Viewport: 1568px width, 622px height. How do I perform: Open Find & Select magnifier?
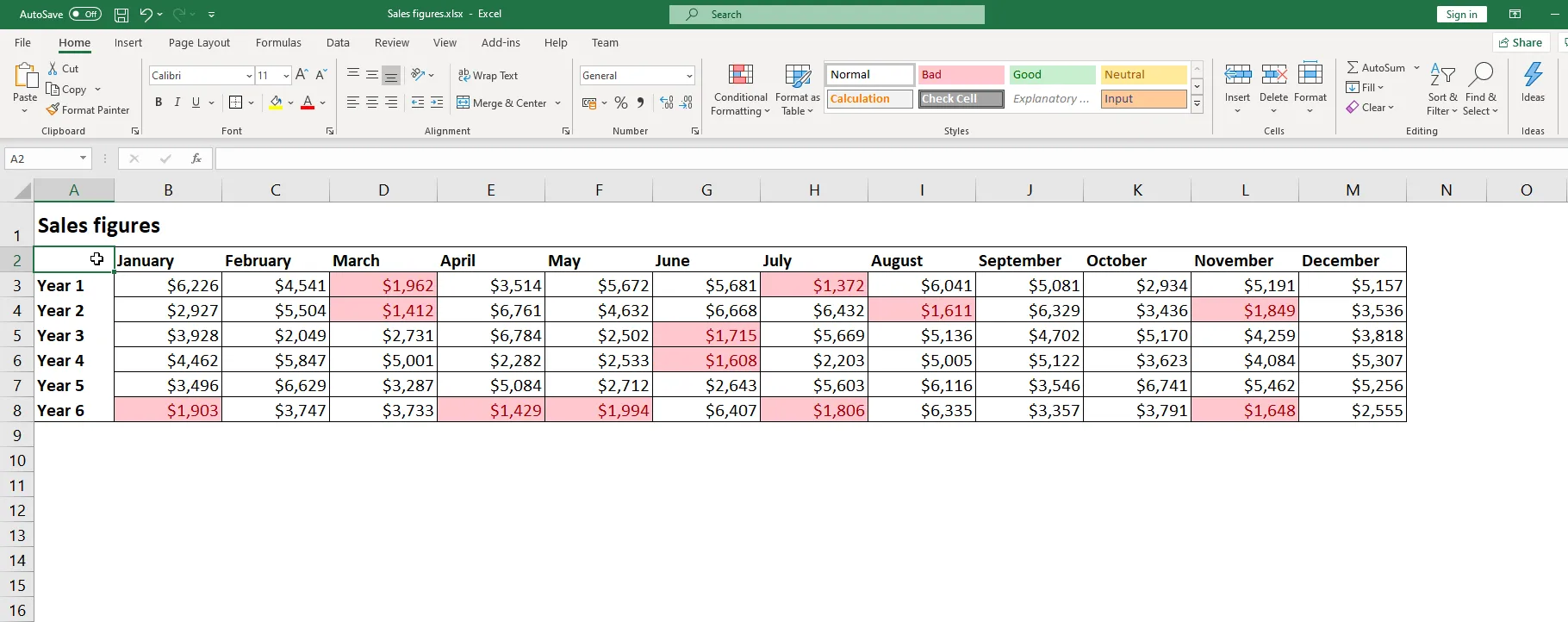[1481, 90]
